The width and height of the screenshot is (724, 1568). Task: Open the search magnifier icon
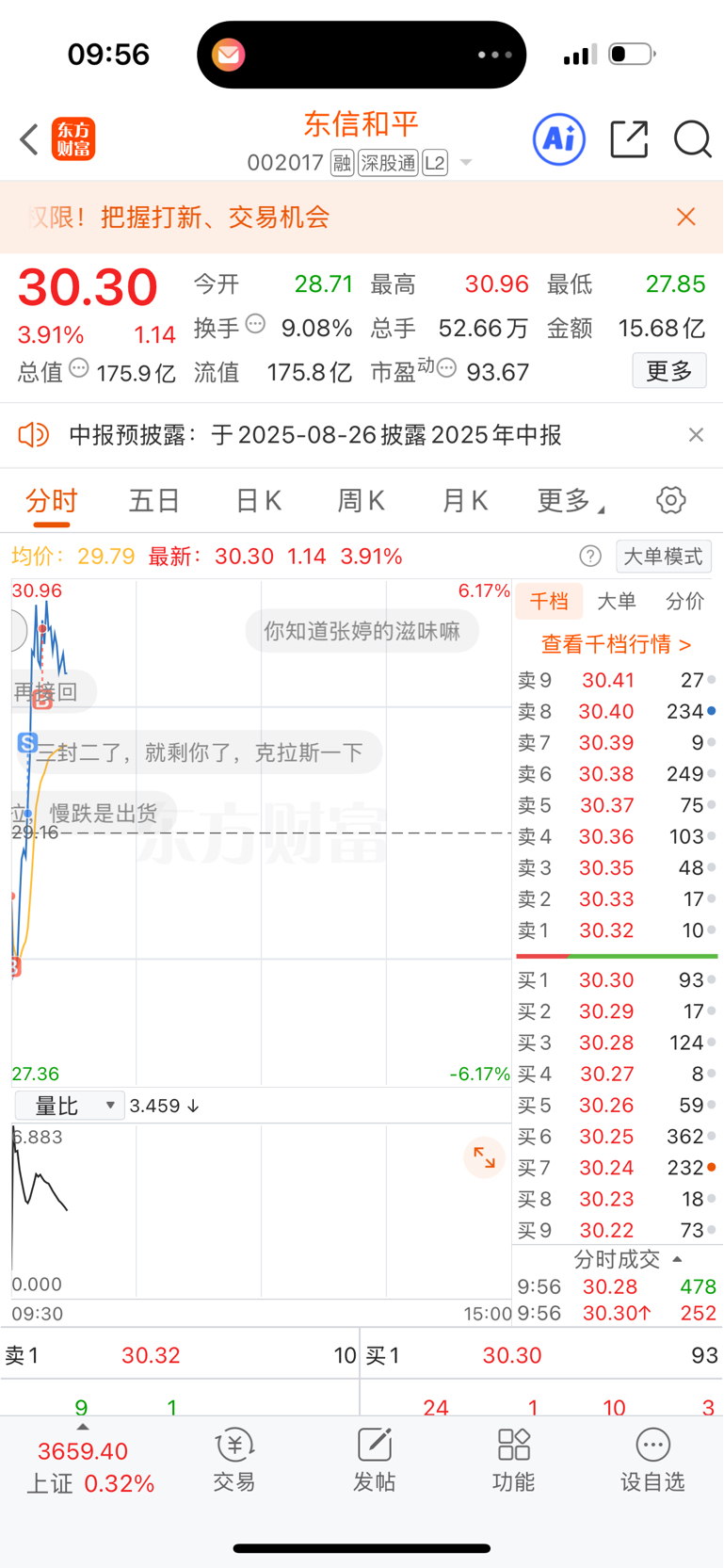692,139
